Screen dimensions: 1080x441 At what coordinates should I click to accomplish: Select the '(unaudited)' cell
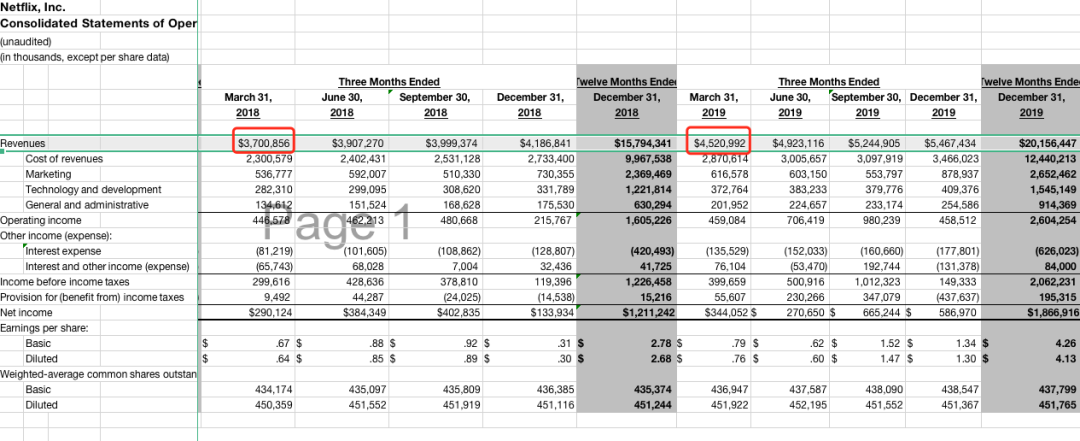25,41
